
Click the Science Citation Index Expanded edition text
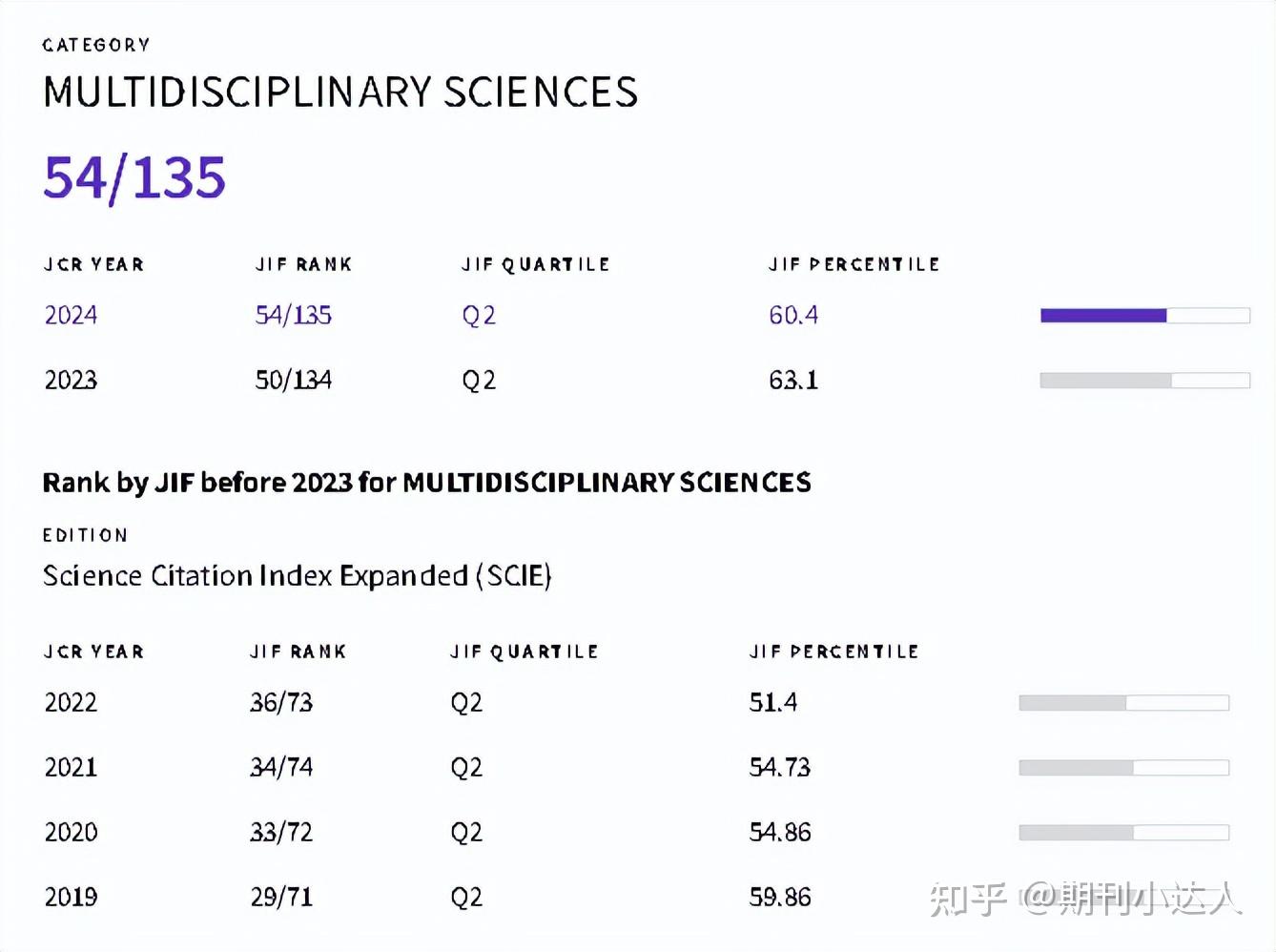coord(298,576)
